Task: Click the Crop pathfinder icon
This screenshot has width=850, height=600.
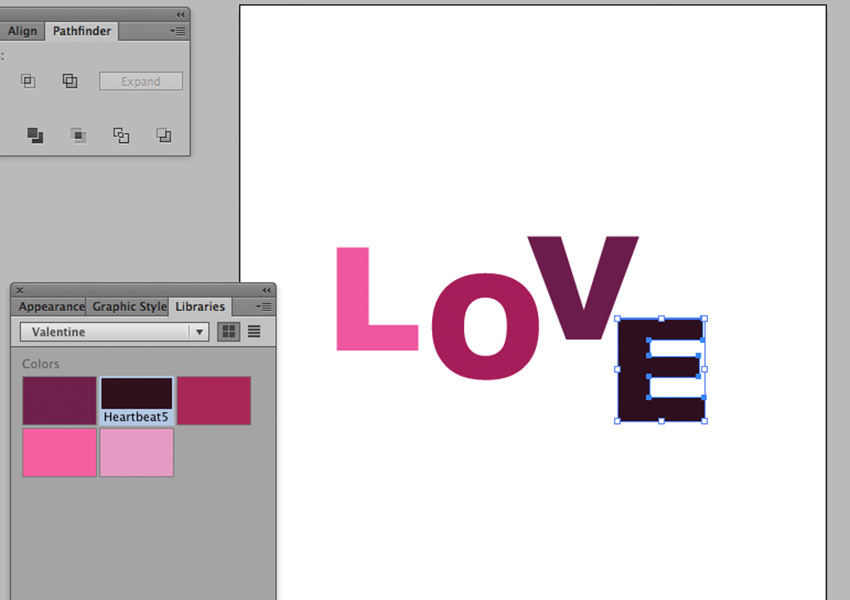Action: click(x=78, y=135)
